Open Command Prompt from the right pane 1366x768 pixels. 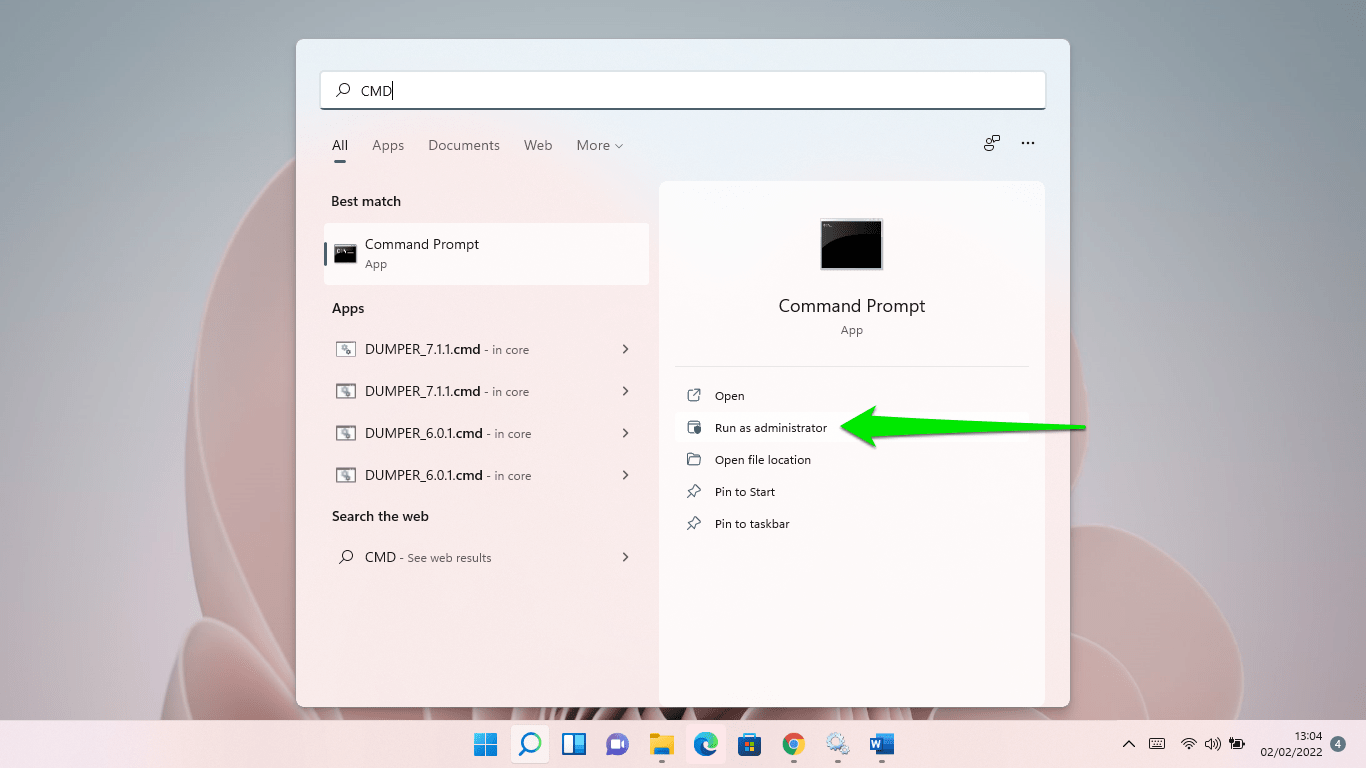click(x=729, y=396)
